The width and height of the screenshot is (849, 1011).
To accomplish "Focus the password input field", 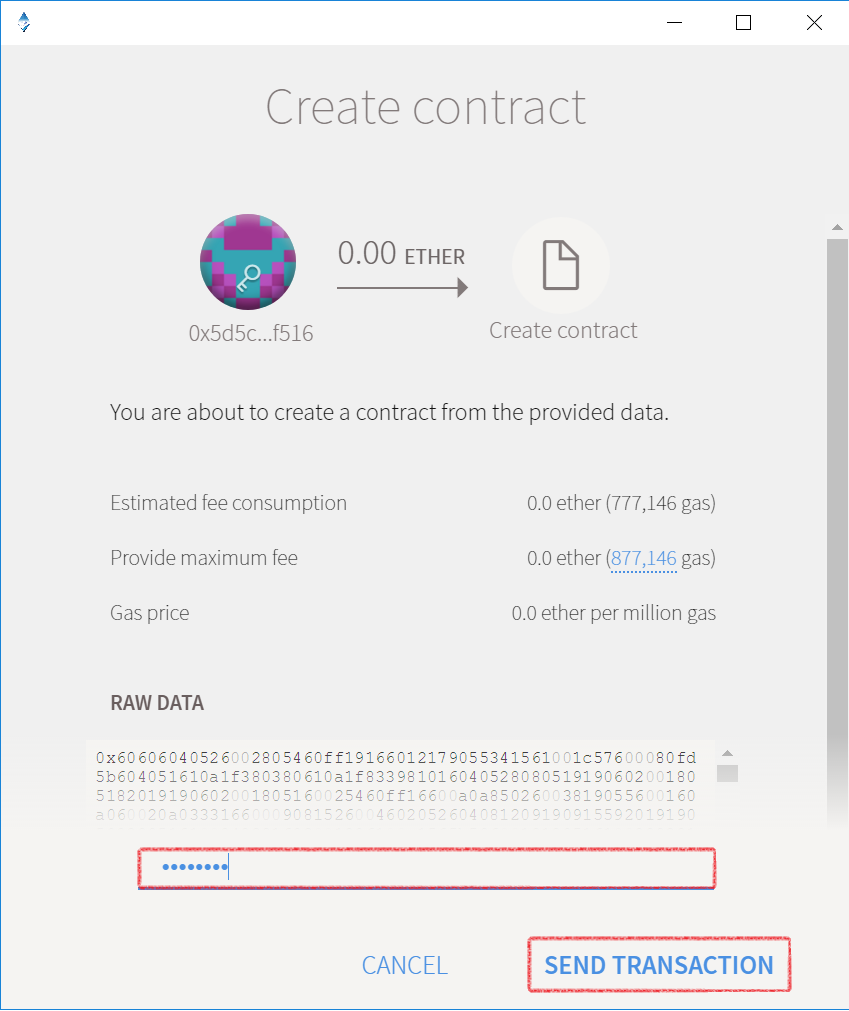I will [x=427, y=868].
